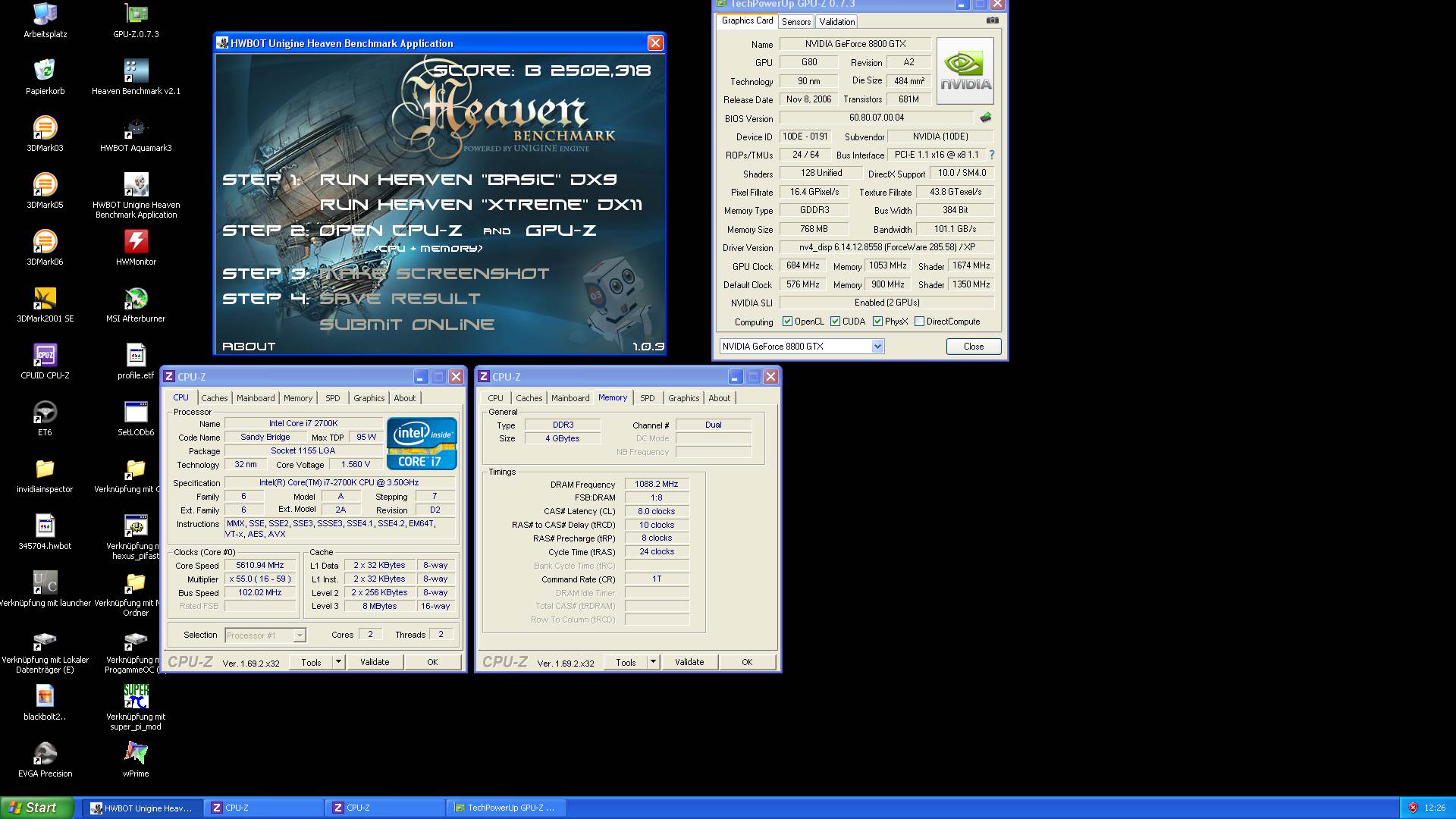Launch 3DMark05 desktop shortcut

tap(45, 190)
